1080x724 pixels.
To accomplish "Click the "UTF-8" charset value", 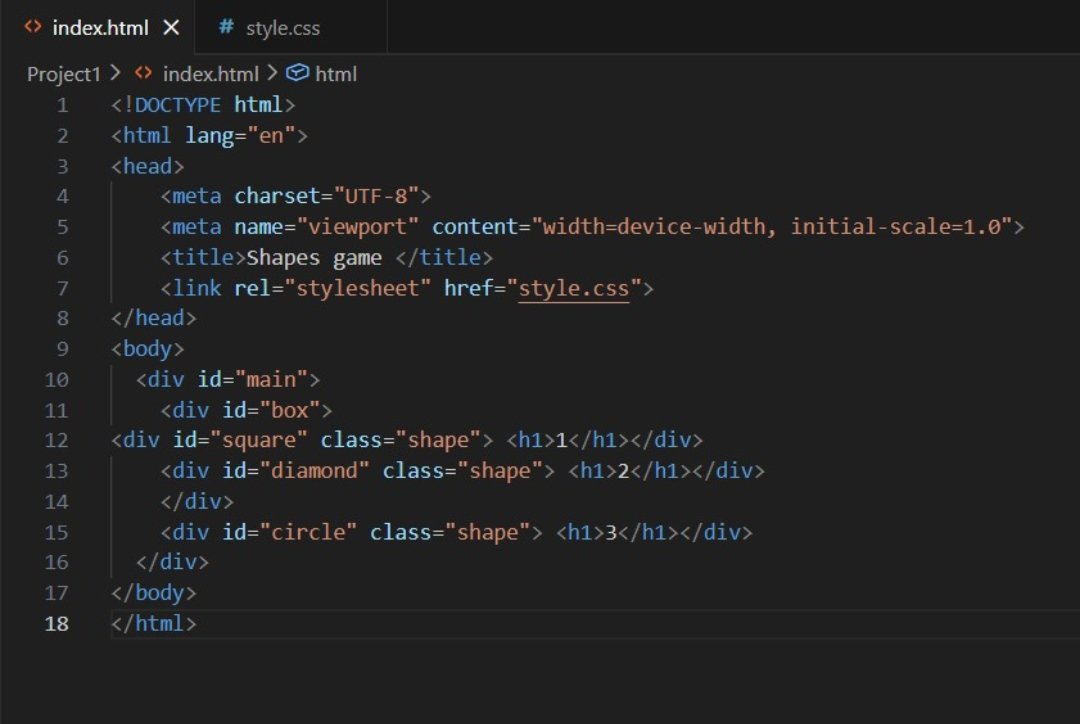I will (376, 196).
